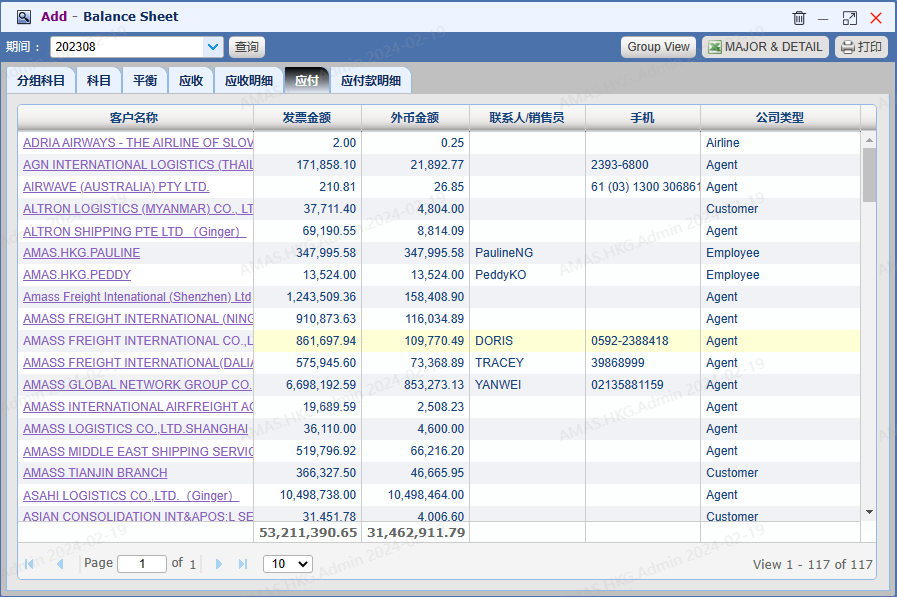Open highlighted AMASS FREIGHT INTERNATIONAL CO. link
Viewport: 897px width, 597px height.
tap(138, 341)
